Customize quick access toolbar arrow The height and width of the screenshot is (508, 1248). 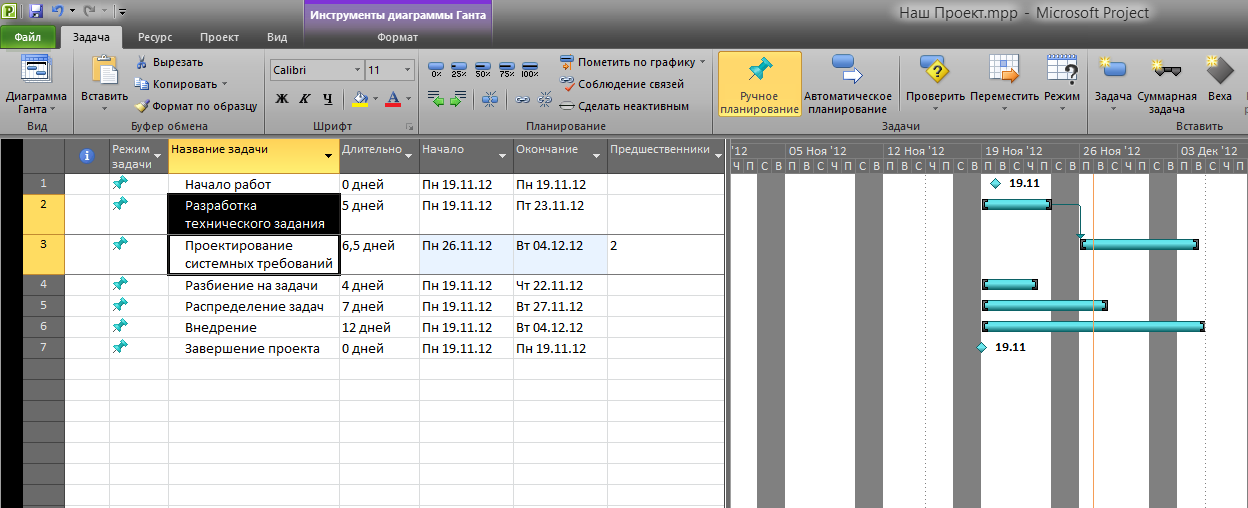pyautogui.click(x=122, y=12)
